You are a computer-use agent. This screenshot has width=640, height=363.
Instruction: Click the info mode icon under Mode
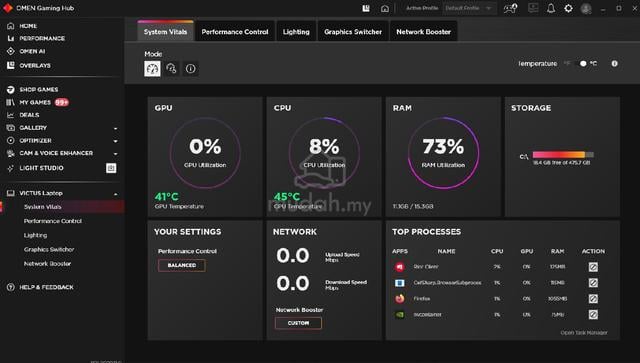coord(190,69)
